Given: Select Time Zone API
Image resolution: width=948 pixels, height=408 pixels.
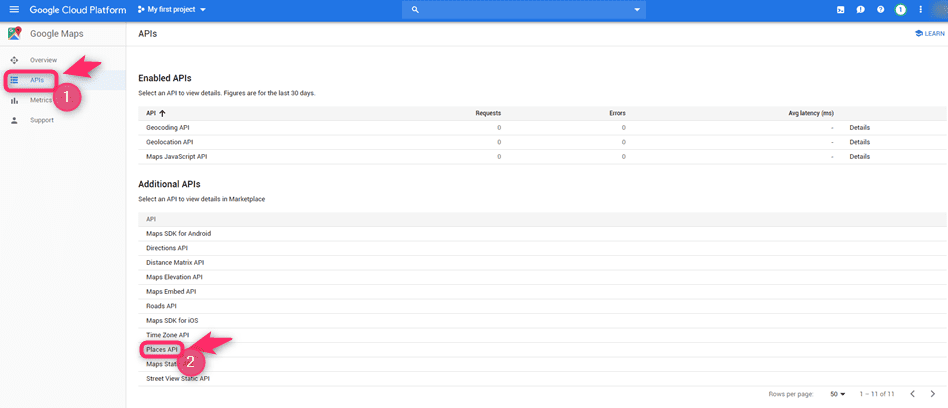Looking at the screenshot, I should point(167,335).
